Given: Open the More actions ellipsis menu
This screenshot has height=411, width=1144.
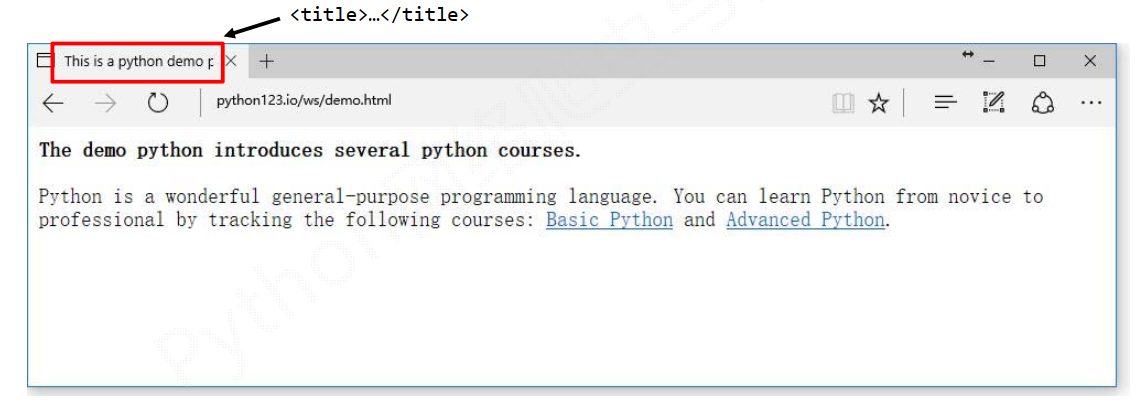Looking at the screenshot, I should click(x=1091, y=104).
